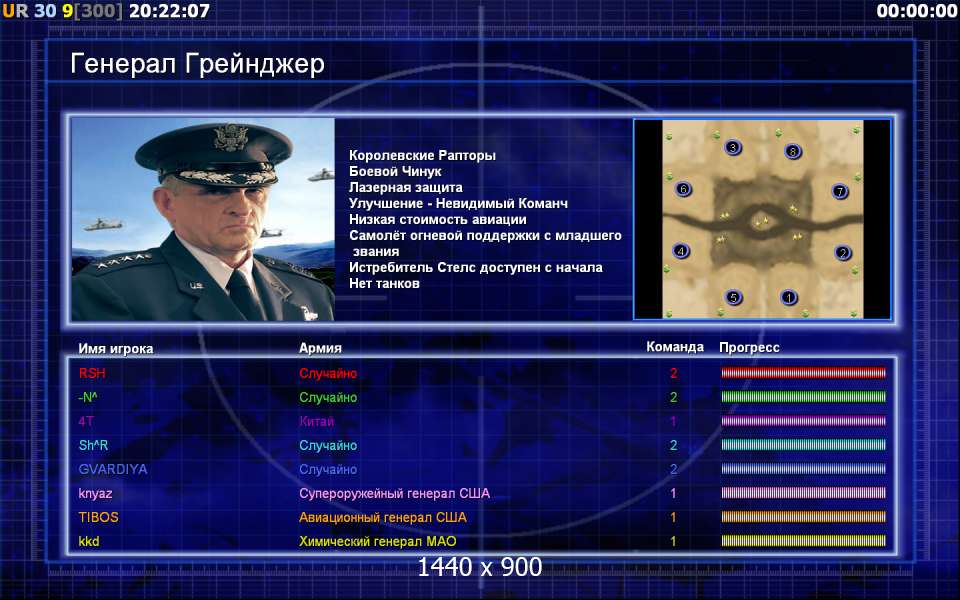Select start position 6 on the minimap
This screenshot has height=600, width=960.
tap(683, 189)
